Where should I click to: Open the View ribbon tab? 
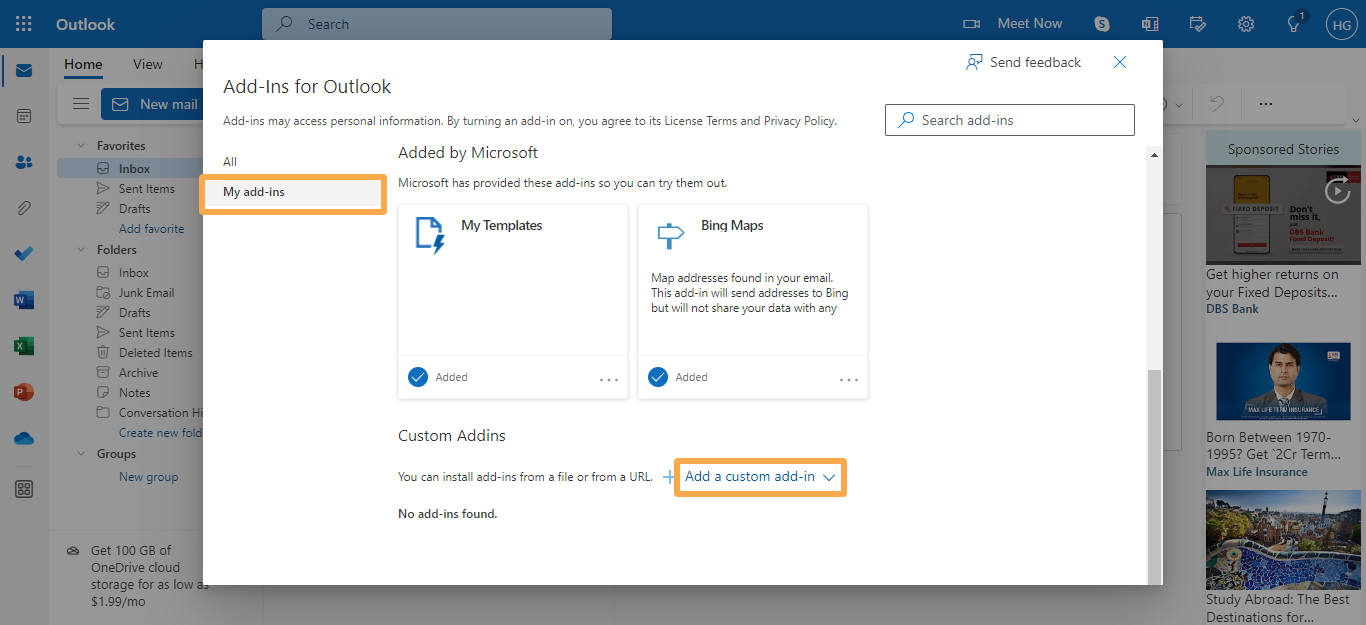click(x=147, y=65)
